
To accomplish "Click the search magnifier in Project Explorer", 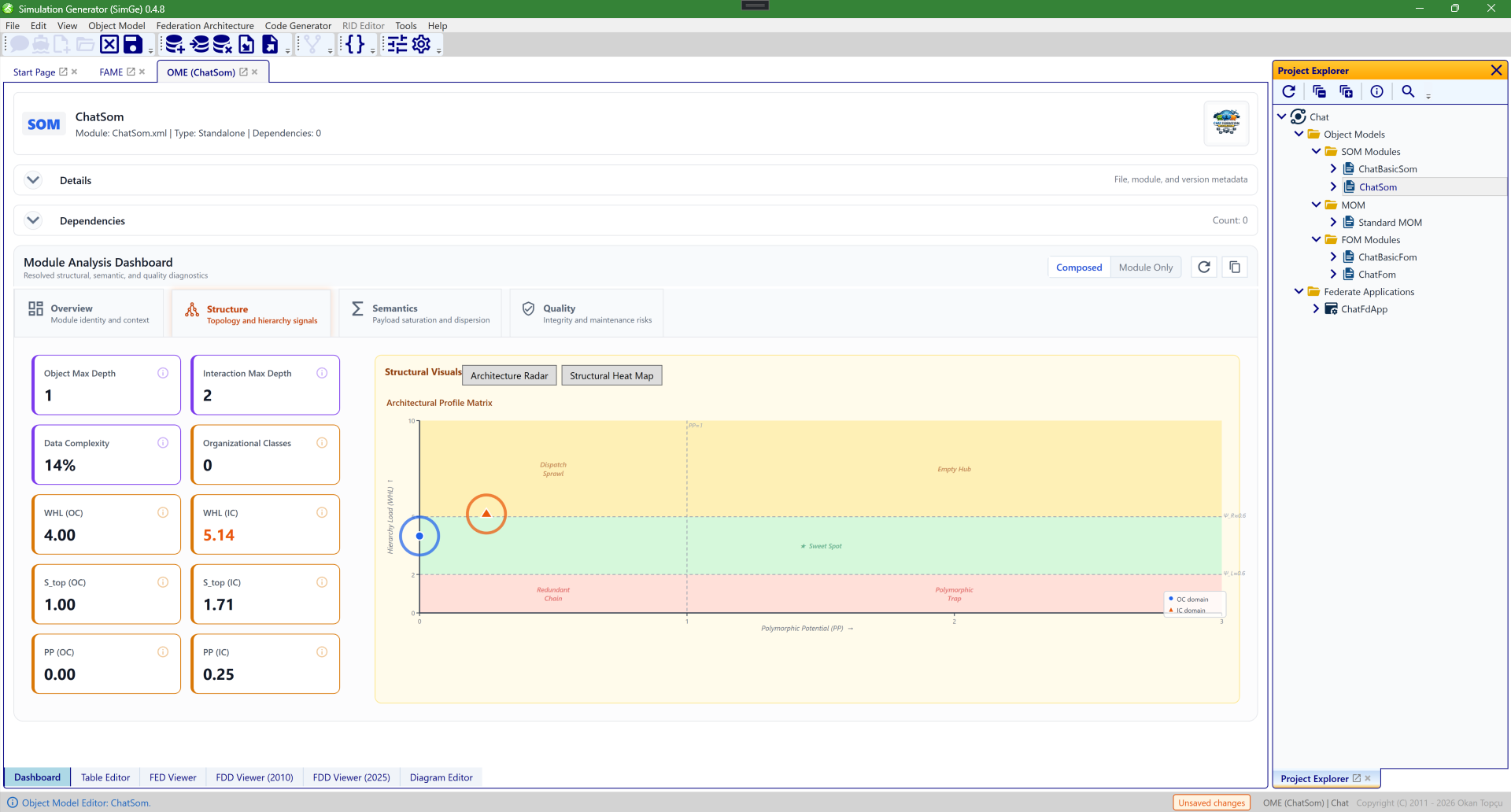I will coord(1408,91).
